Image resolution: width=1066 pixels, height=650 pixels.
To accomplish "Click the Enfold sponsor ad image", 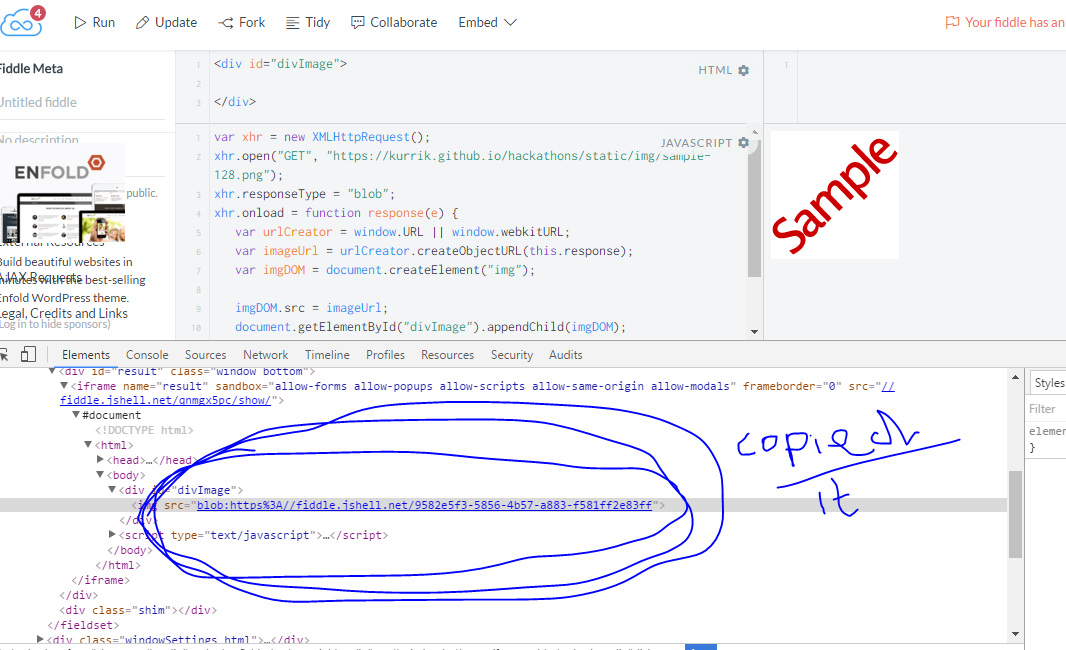I will pos(63,193).
